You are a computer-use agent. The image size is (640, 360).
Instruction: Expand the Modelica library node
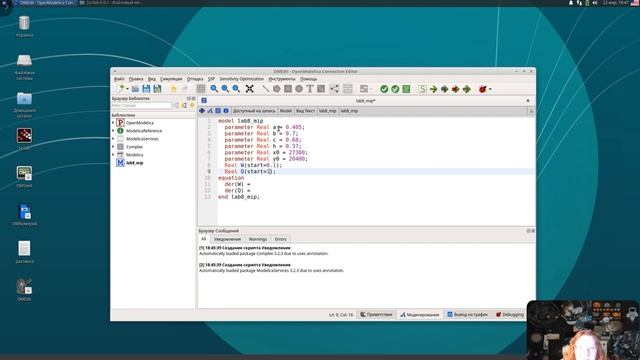113,155
